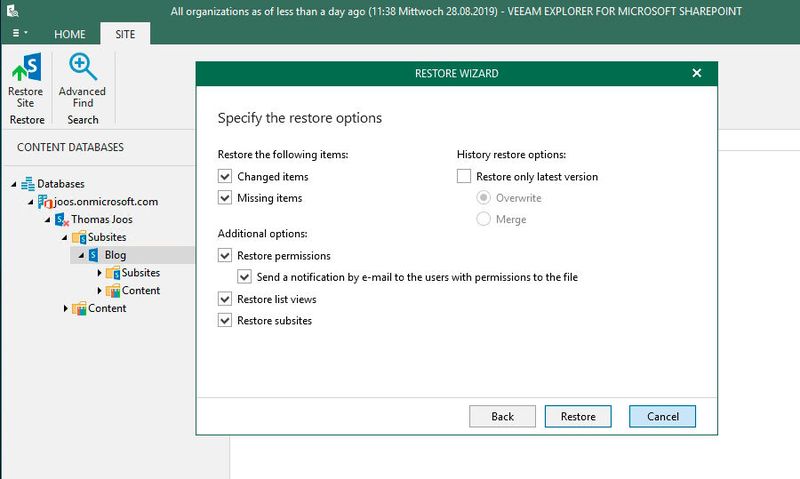Cancel the Restore Wizard
Viewport: 800px width, 479px height.
(x=662, y=416)
